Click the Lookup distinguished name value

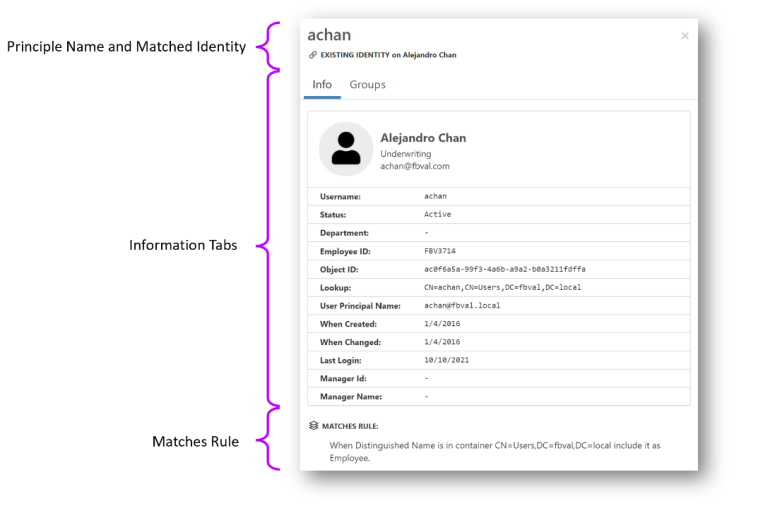point(502,288)
